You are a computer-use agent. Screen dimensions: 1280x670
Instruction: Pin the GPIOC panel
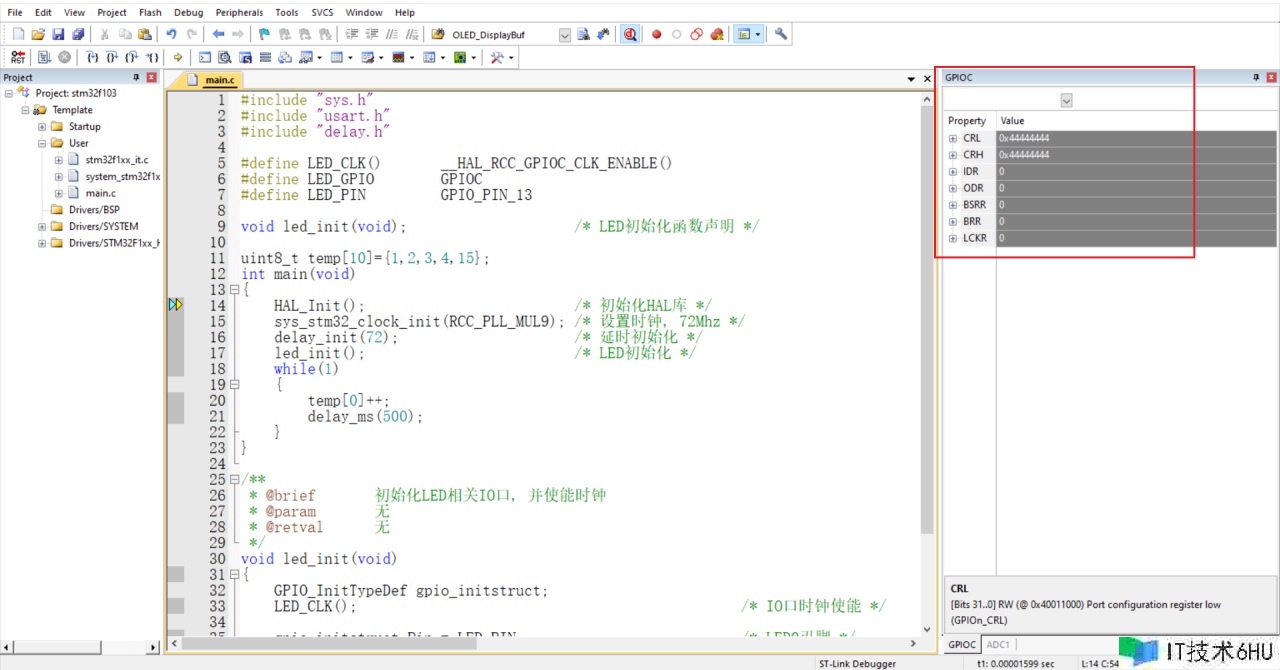point(1257,78)
